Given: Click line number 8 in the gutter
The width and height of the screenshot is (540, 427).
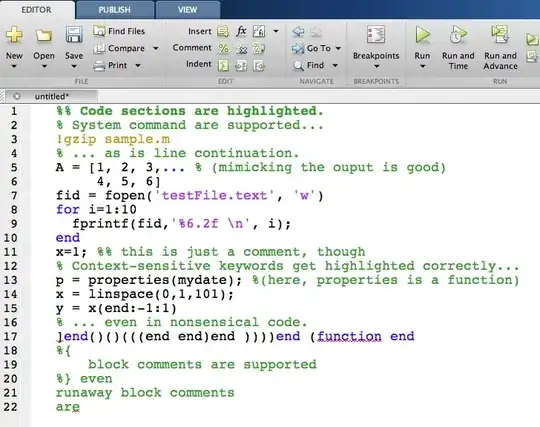Looking at the screenshot, I should (x=14, y=210).
